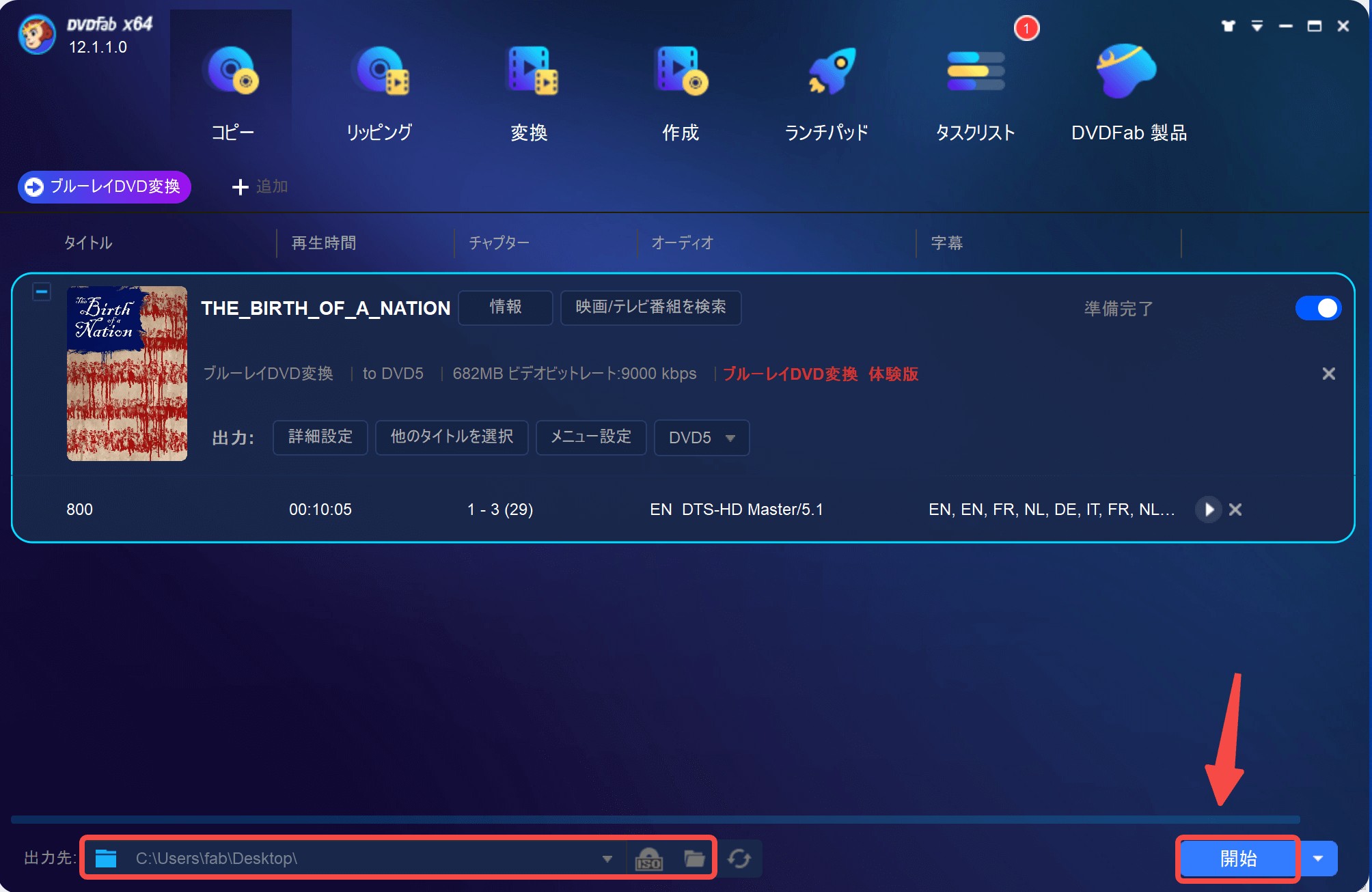Open メニュー設定 menu settings
Image resolution: width=1372 pixels, height=892 pixels.
pos(591,437)
